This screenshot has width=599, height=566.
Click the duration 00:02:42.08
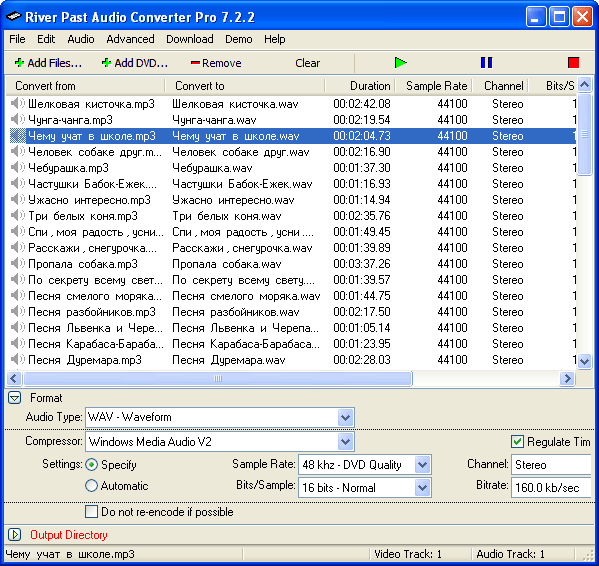click(x=362, y=103)
